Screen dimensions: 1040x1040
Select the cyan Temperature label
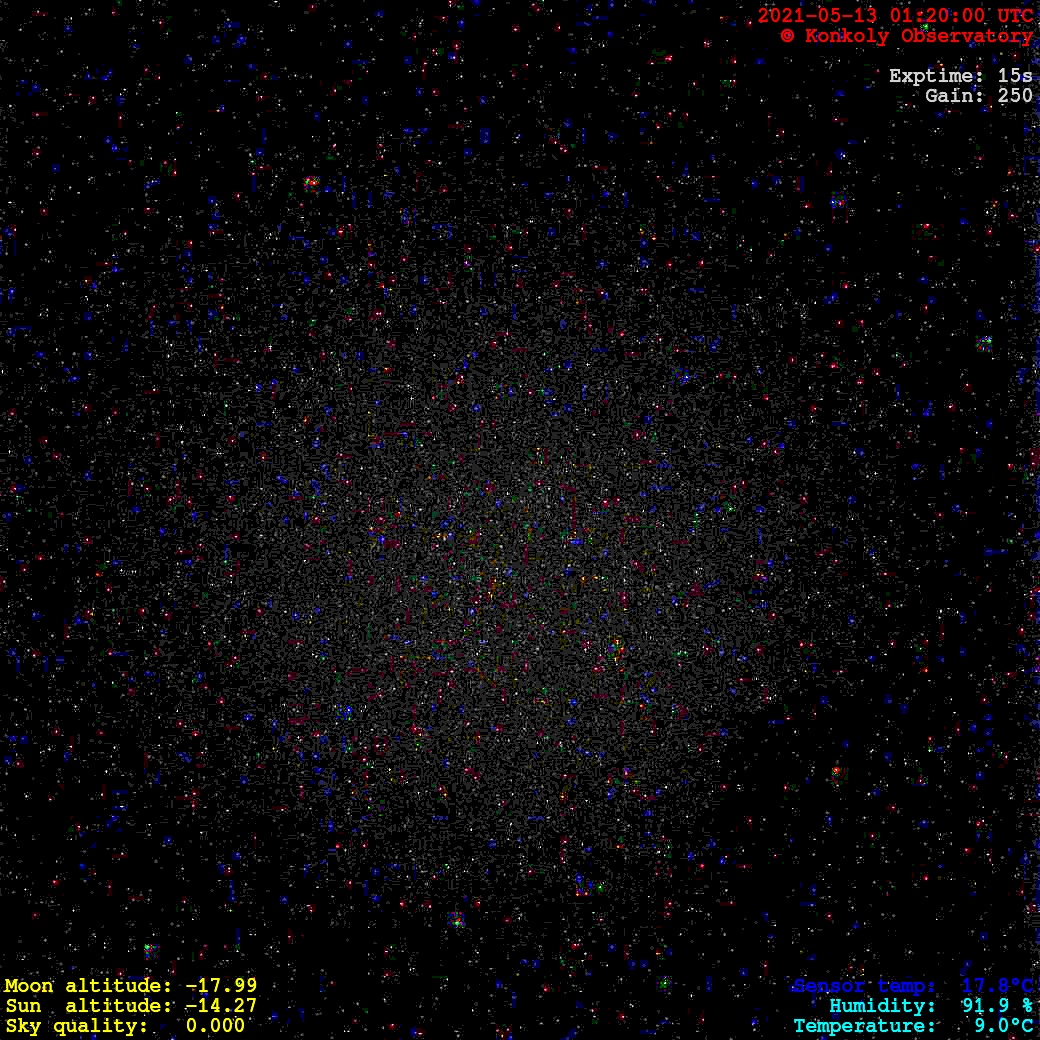coord(865,1026)
